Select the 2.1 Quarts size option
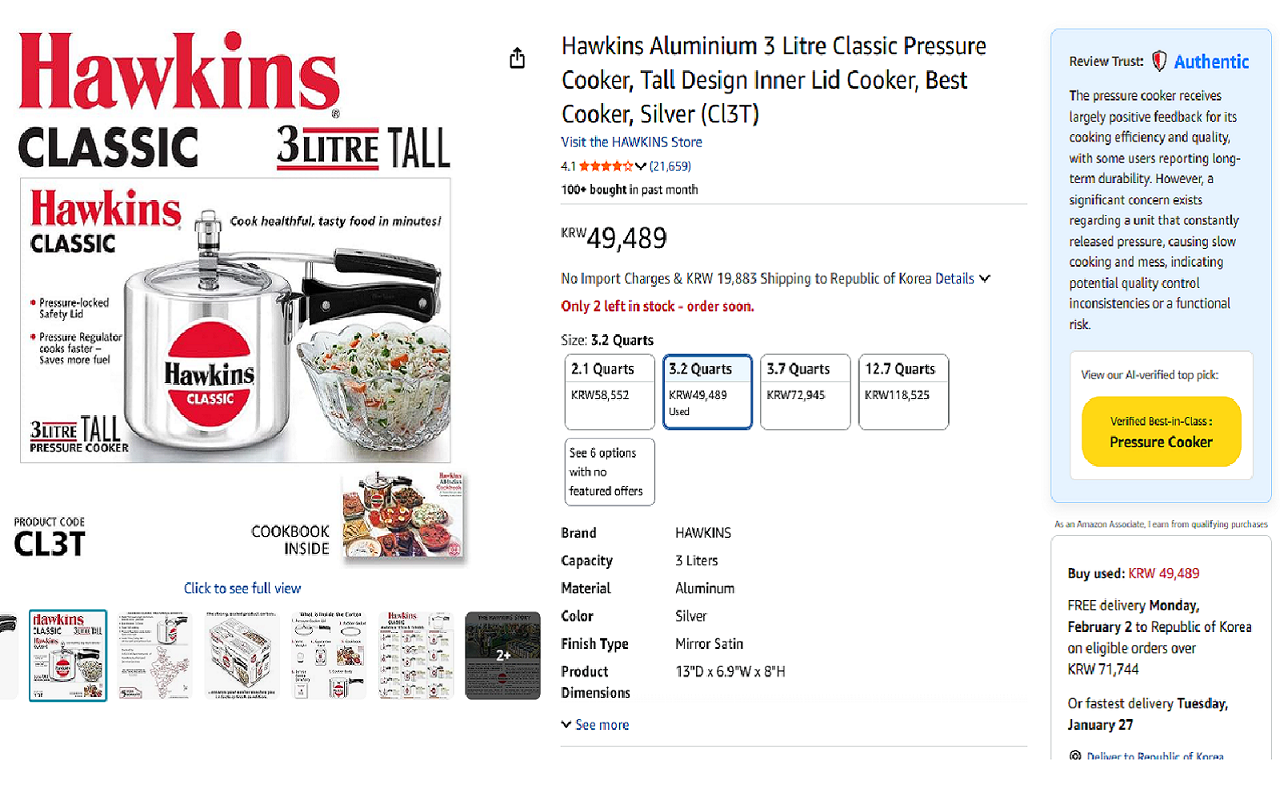This screenshot has height=800, width=1280. [609, 391]
